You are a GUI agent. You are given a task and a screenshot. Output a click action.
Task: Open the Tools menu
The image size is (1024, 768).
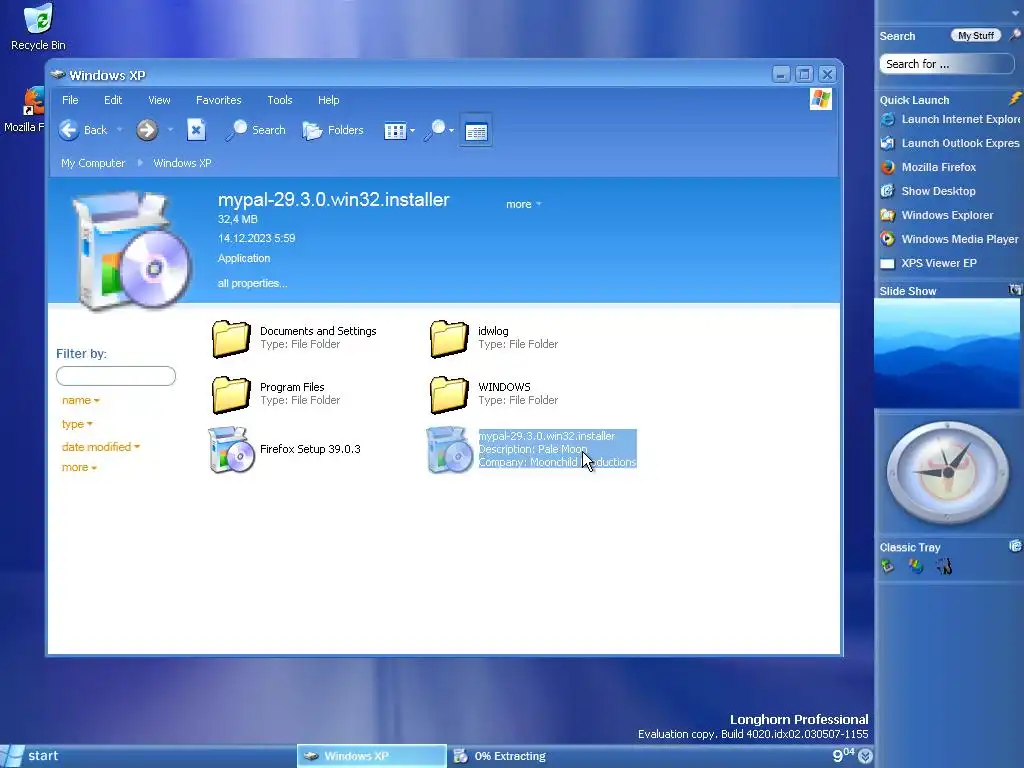(280, 100)
